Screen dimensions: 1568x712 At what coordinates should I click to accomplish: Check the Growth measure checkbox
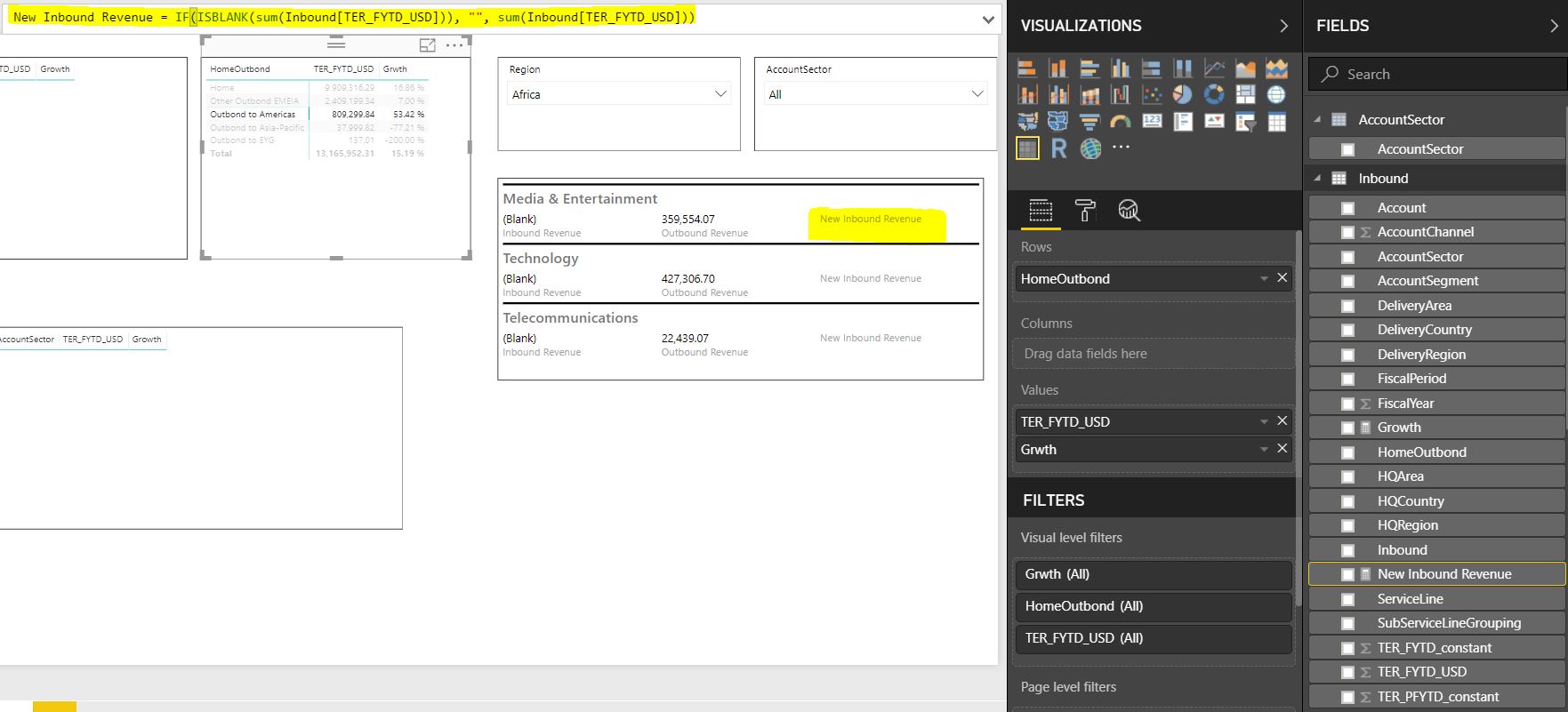point(1347,428)
